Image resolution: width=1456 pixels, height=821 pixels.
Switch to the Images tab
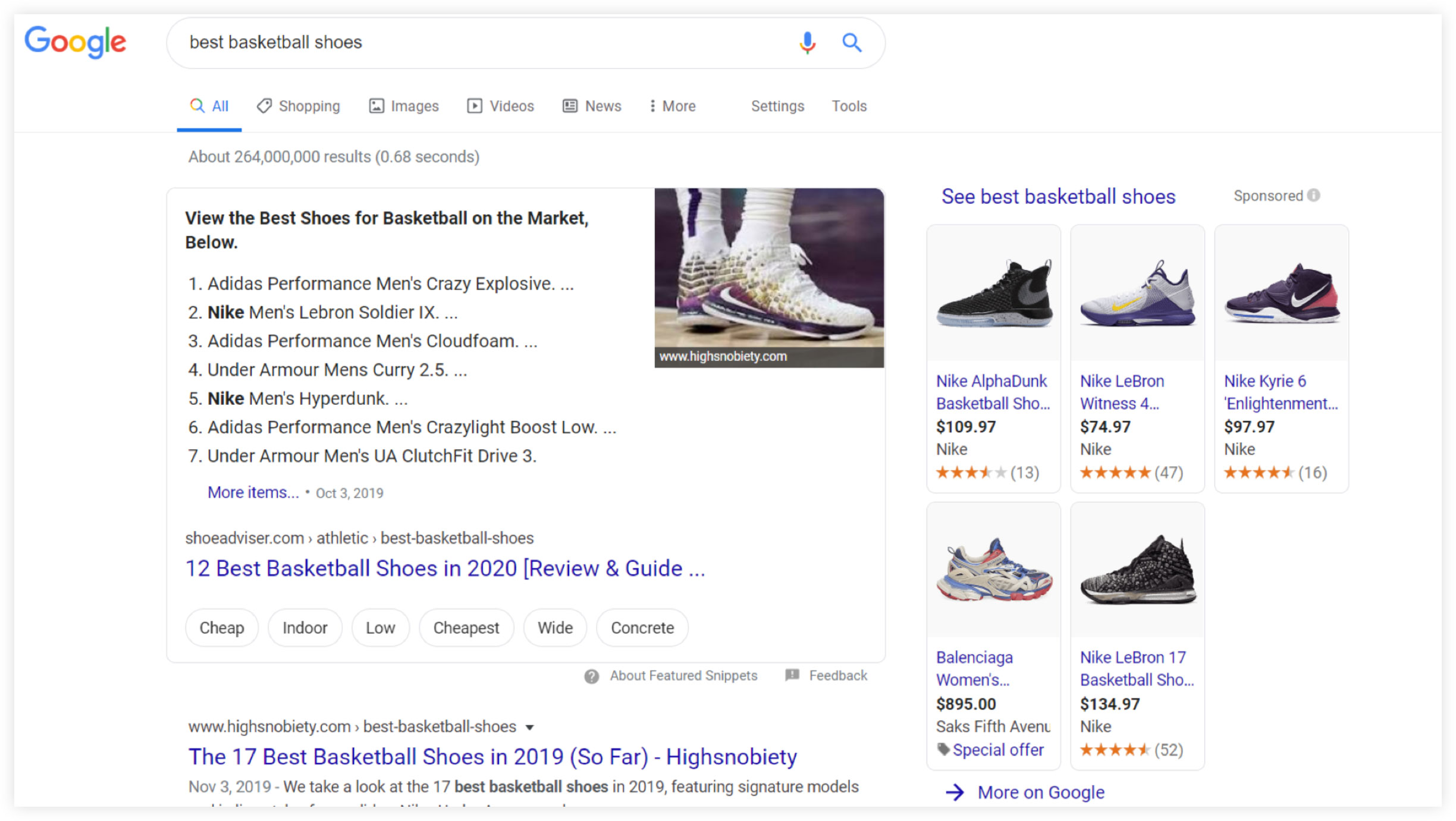[404, 106]
